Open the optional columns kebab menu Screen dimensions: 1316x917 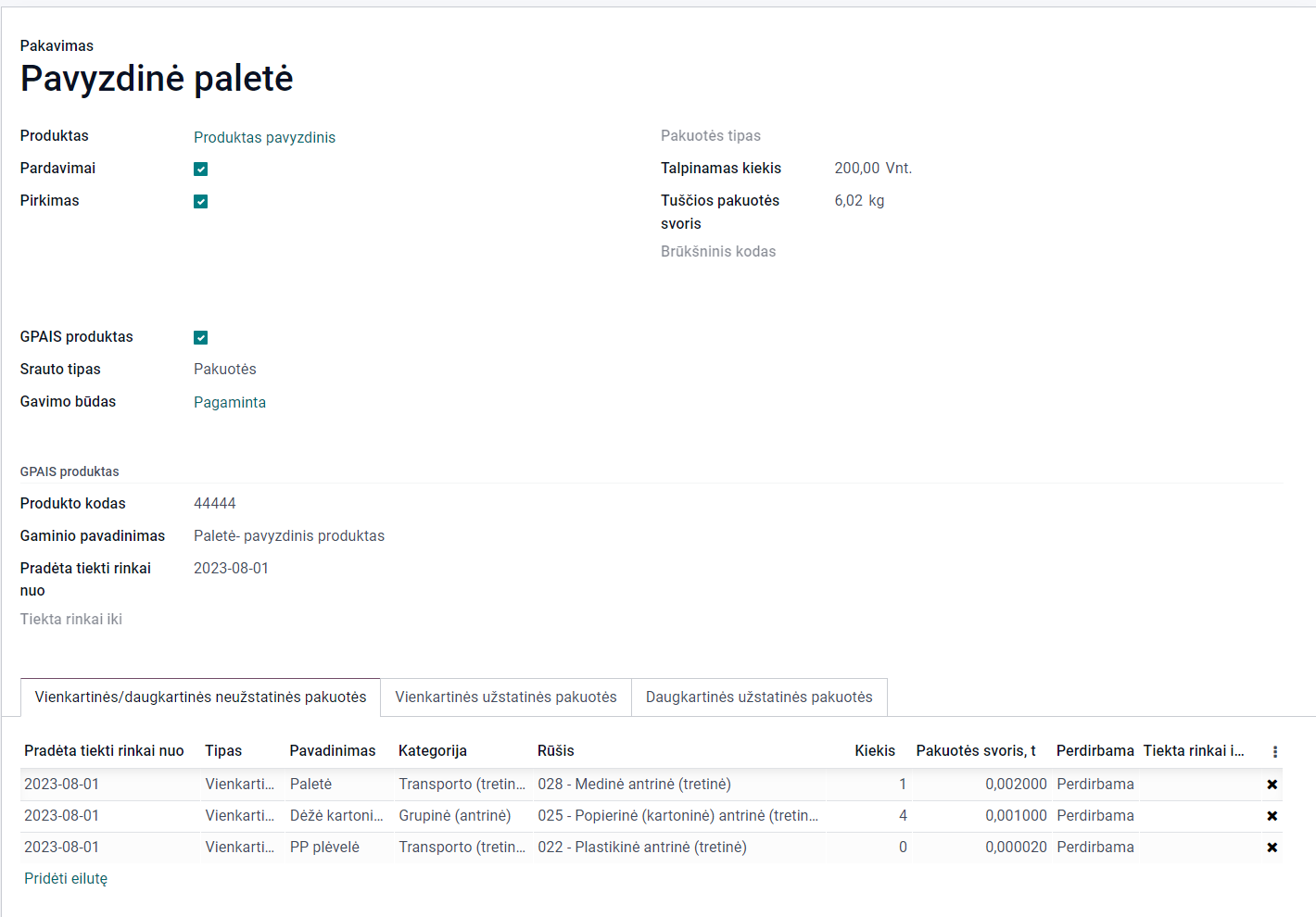1274,751
